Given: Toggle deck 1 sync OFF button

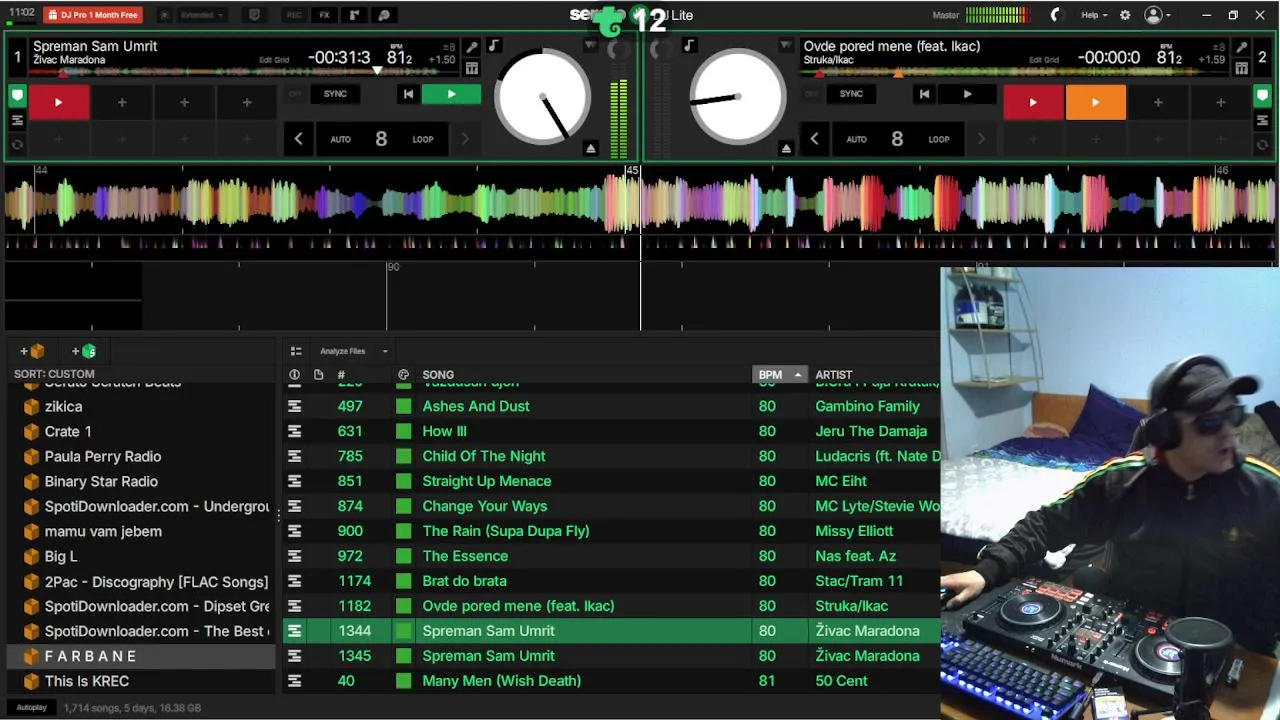Looking at the screenshot, I should (x=295, y=94).
